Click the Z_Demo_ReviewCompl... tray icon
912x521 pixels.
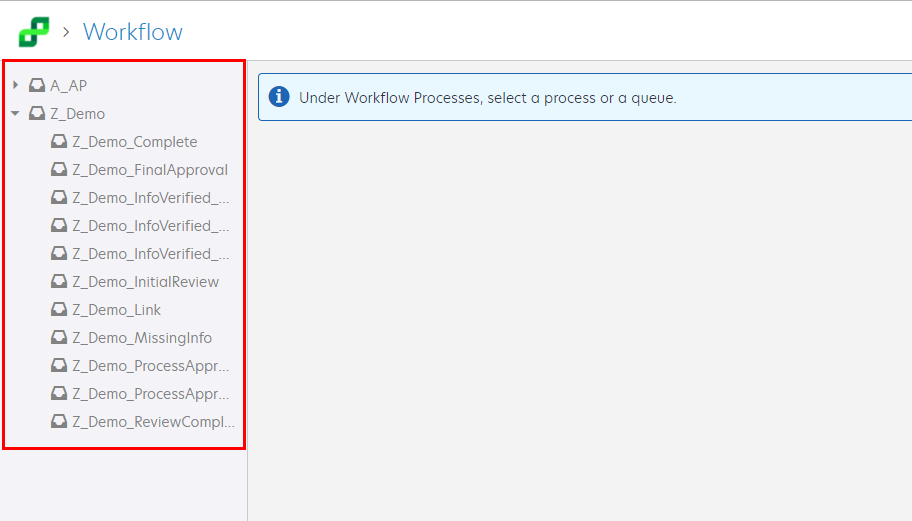click(x=59, y=421)
